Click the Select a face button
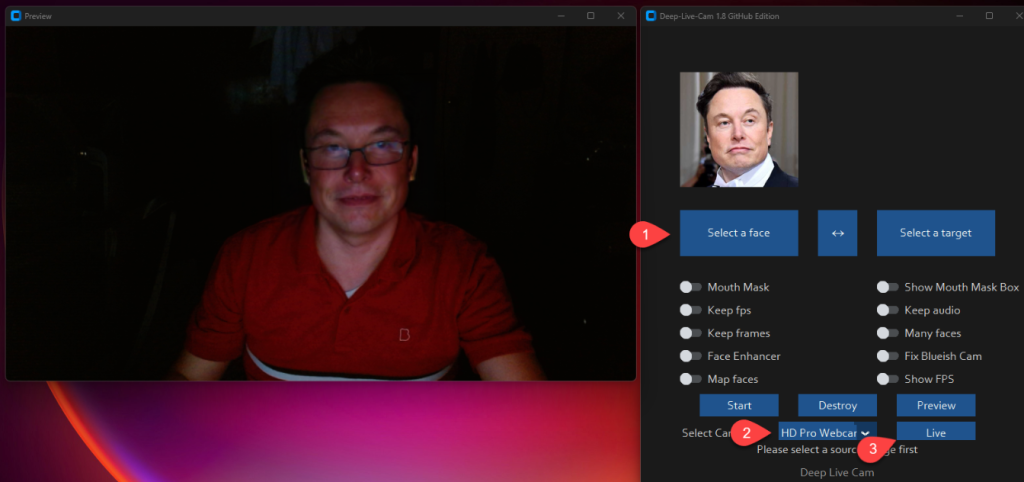This screenshot has width=1024, height=482. click(739, 233)
